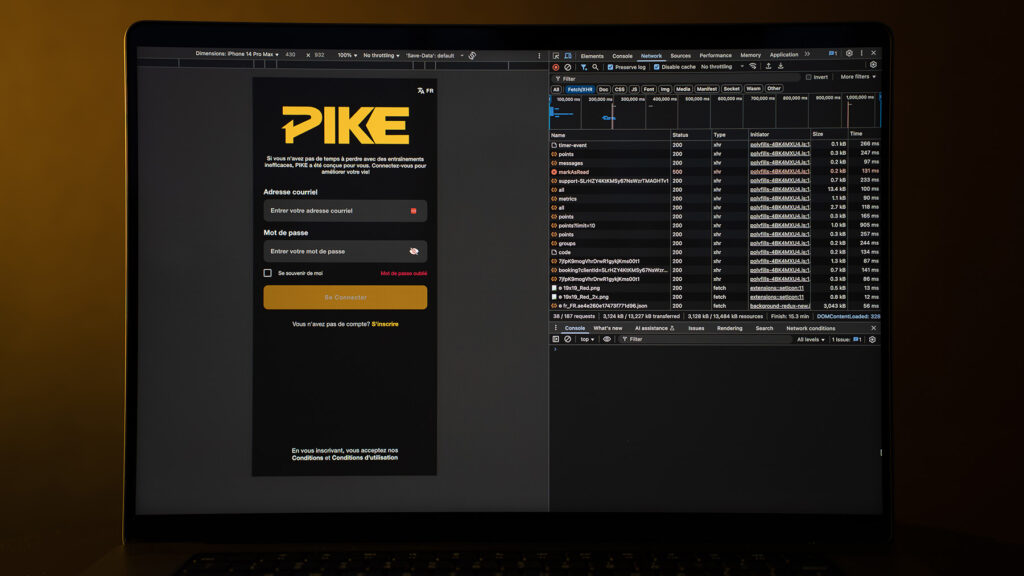Show console sidebar icon
This screenshot has width=1024, height=576.
pos(556,340)
